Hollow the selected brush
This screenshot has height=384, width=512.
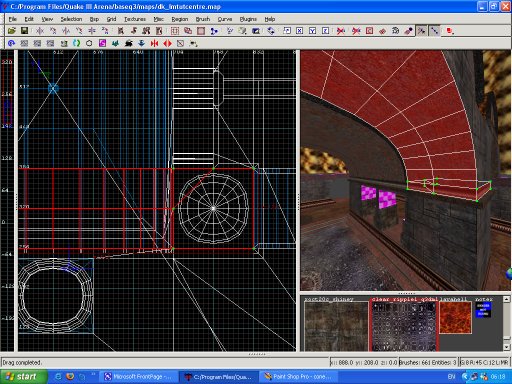click(x=201, y=31)
